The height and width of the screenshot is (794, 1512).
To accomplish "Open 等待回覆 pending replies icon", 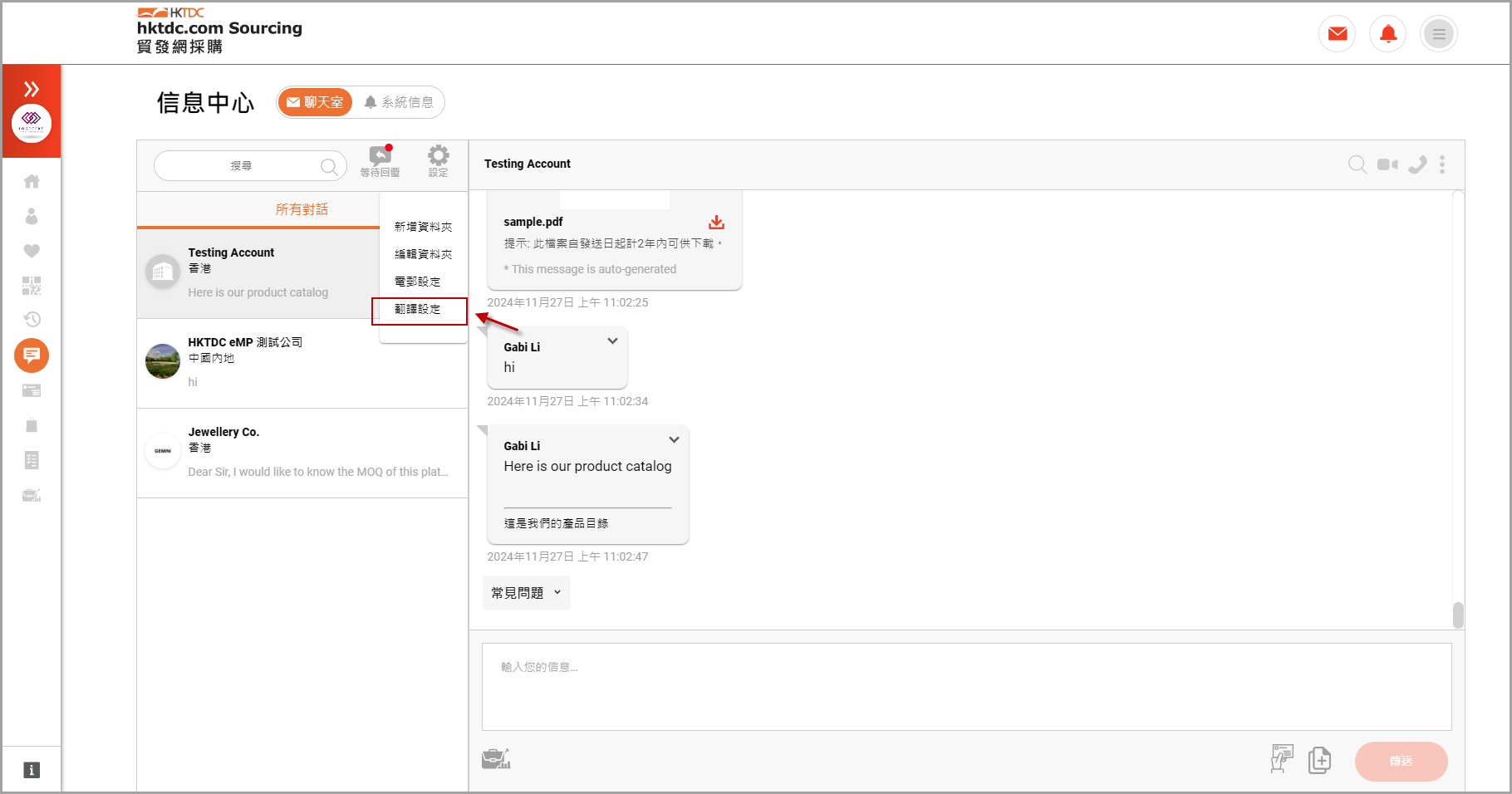I will (x=380, y=161).
